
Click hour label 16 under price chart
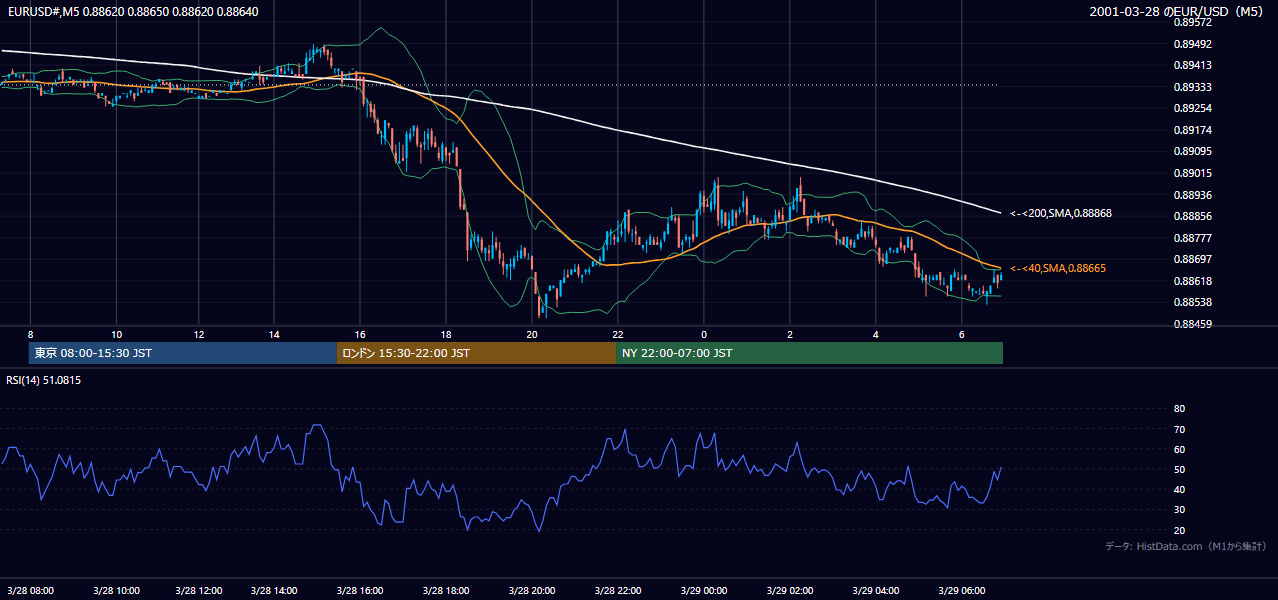click(360, 334)
